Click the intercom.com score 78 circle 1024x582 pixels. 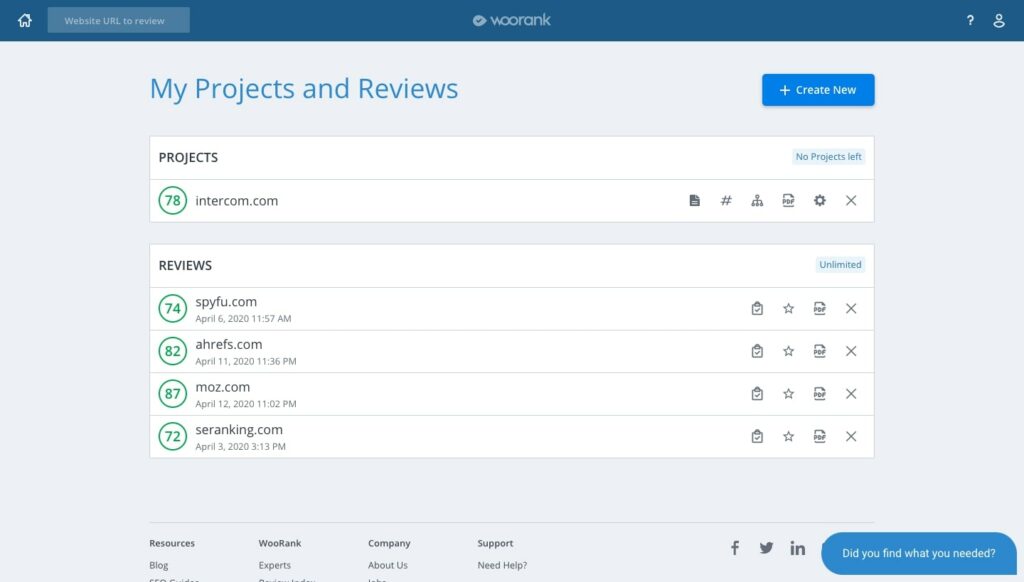tap(172, 201)
